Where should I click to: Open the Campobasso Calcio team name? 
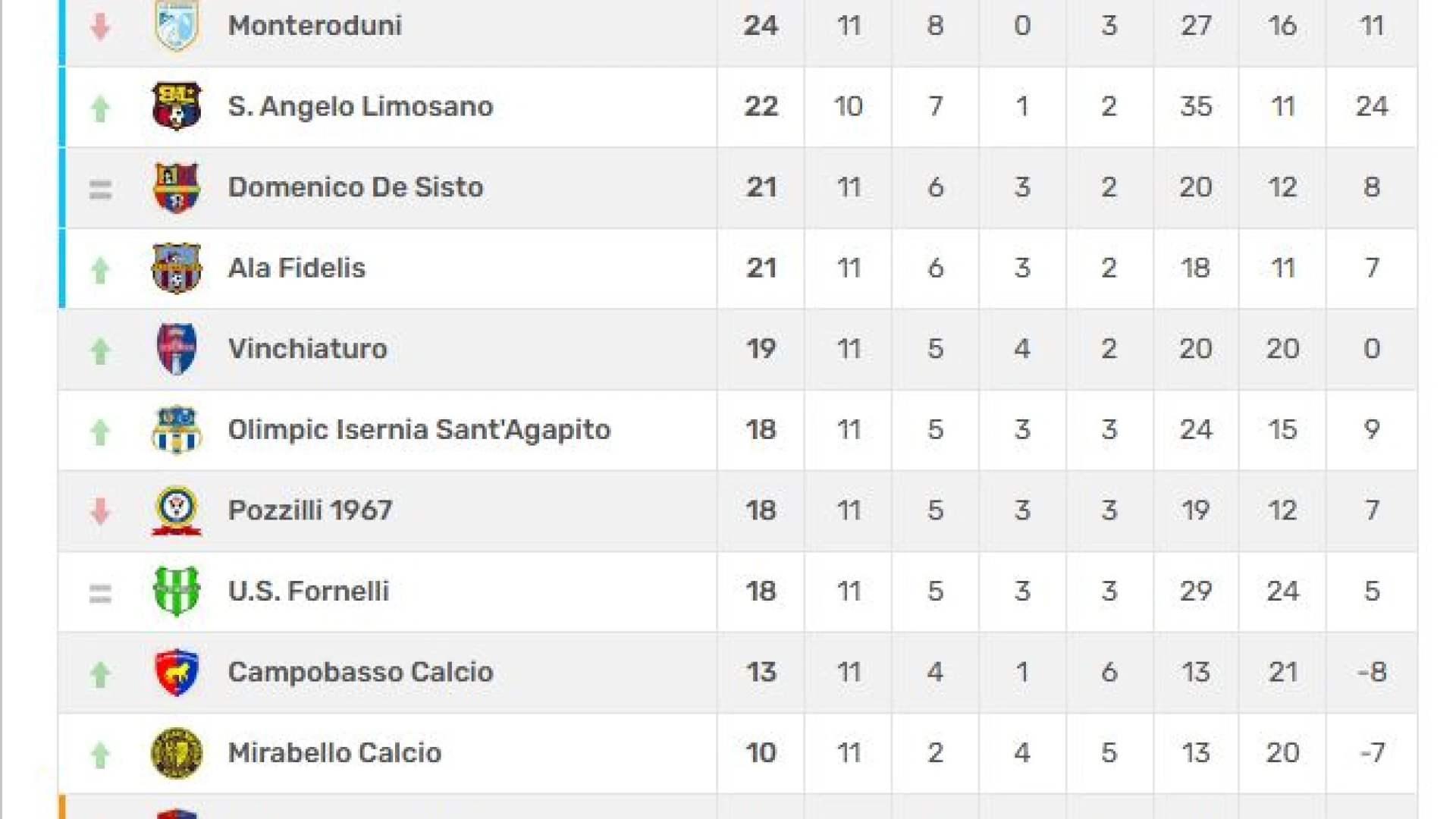(361, 672)
